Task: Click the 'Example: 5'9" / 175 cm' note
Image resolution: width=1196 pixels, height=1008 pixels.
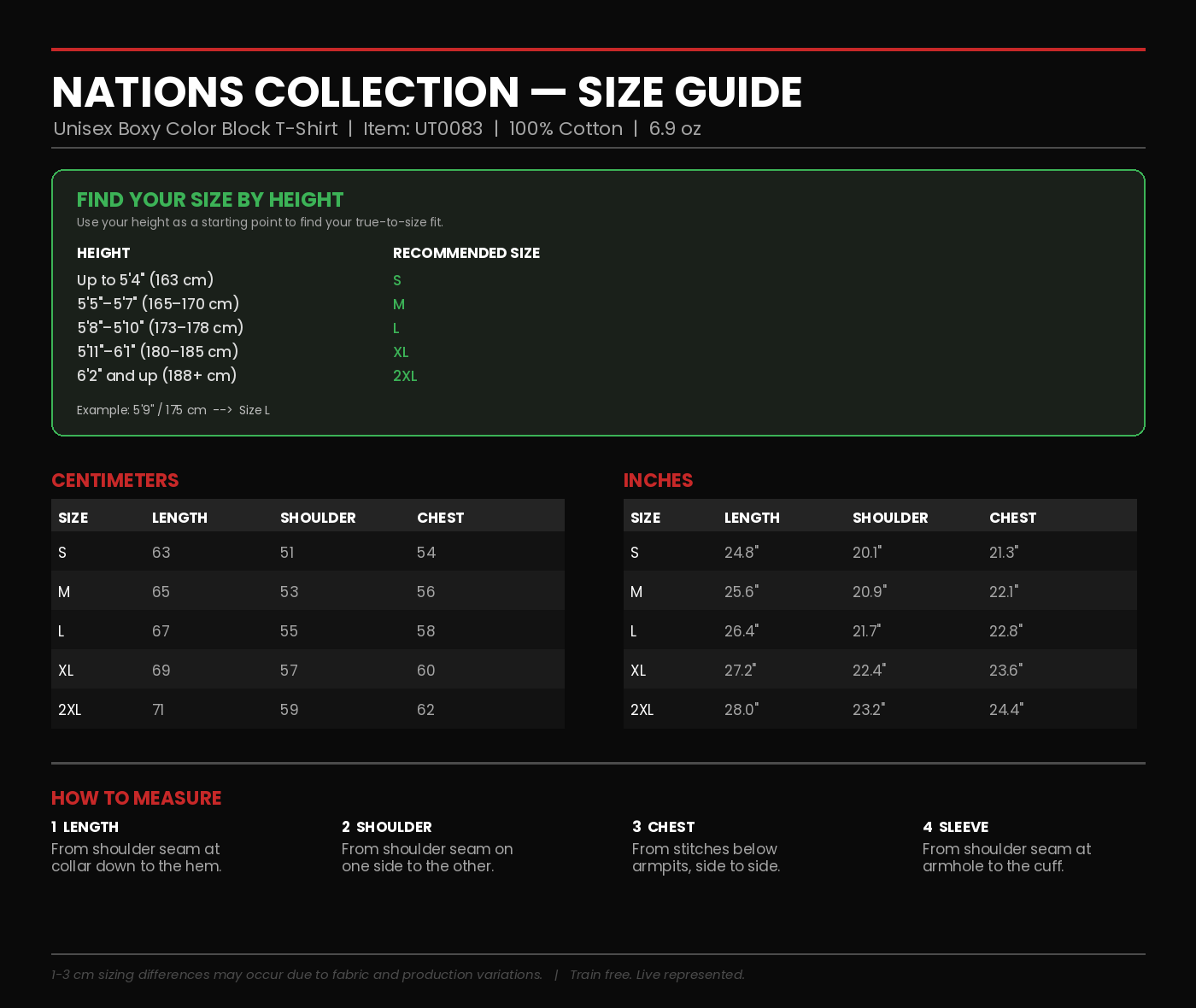Action: tap(142, 410)
